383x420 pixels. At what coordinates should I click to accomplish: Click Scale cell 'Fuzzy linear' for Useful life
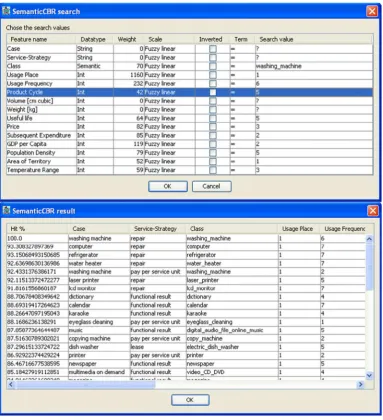pyautogui.click(x=169, y=118)
